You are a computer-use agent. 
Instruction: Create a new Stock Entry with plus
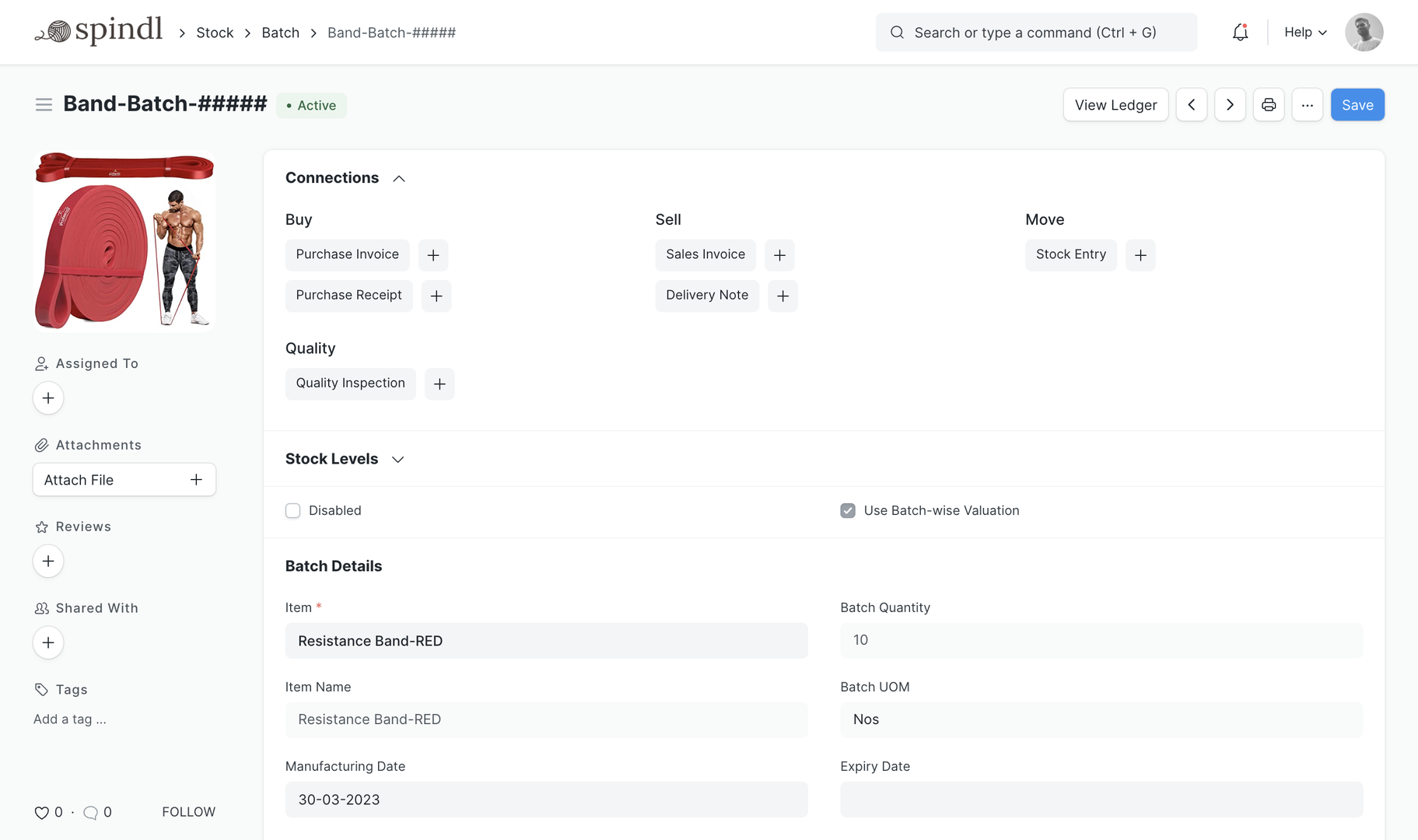[1140, 255]
